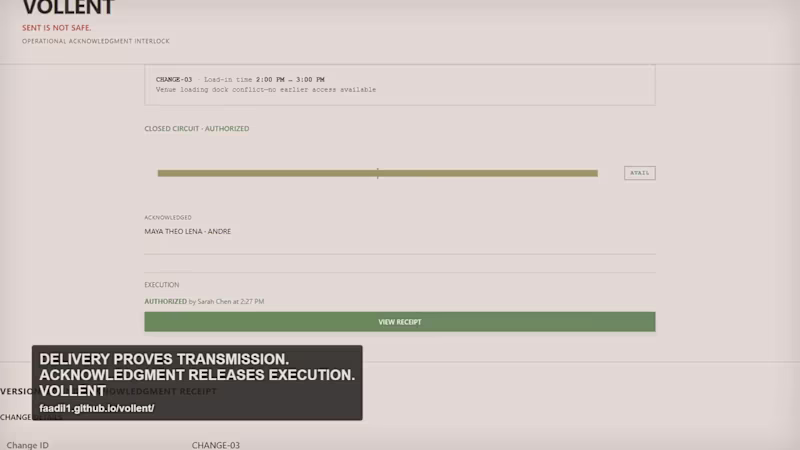Click 'AUTHORIZED by Sarah Chen at 2:27 PM' text

coord(204,302)
